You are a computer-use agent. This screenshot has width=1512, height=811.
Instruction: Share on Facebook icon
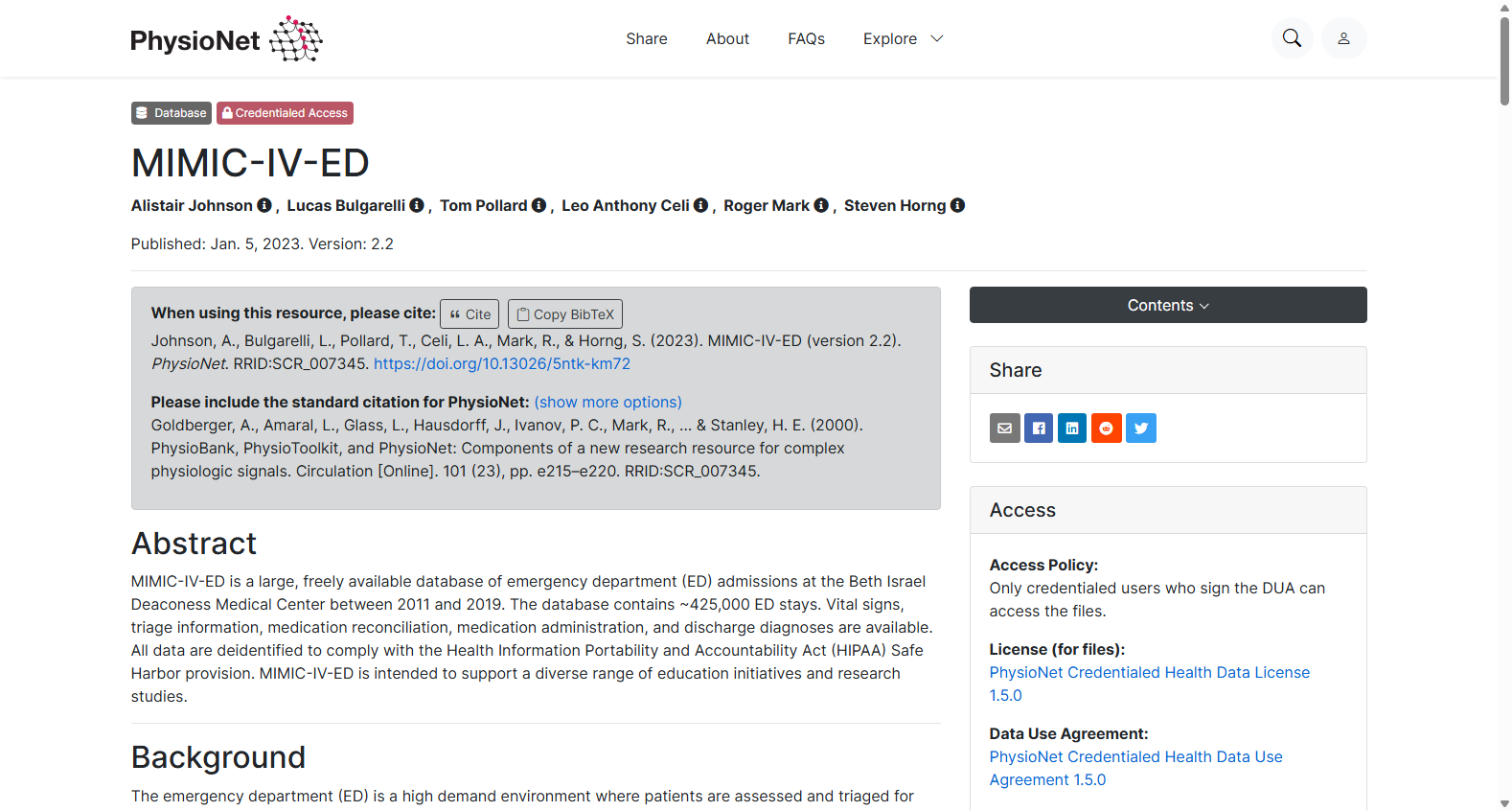click(1039, 428)
